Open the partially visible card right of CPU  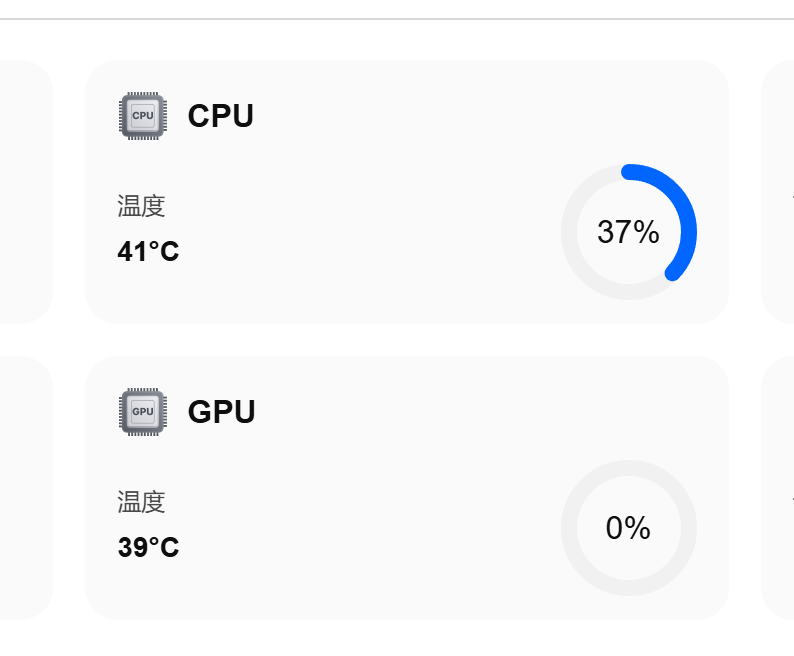[779, 192]
